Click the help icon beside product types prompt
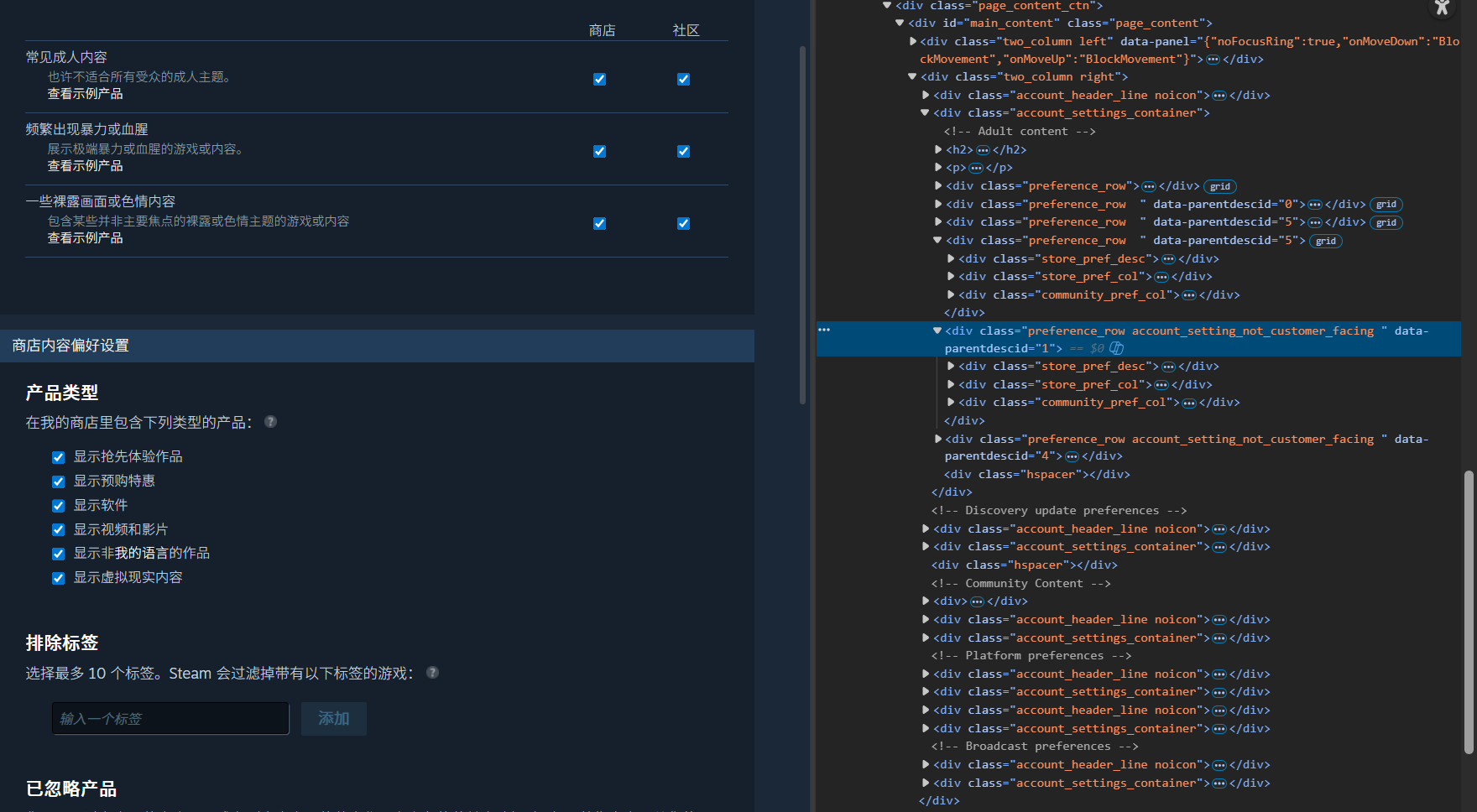This screenshot has height=812, width=1477. click(270, 422)
